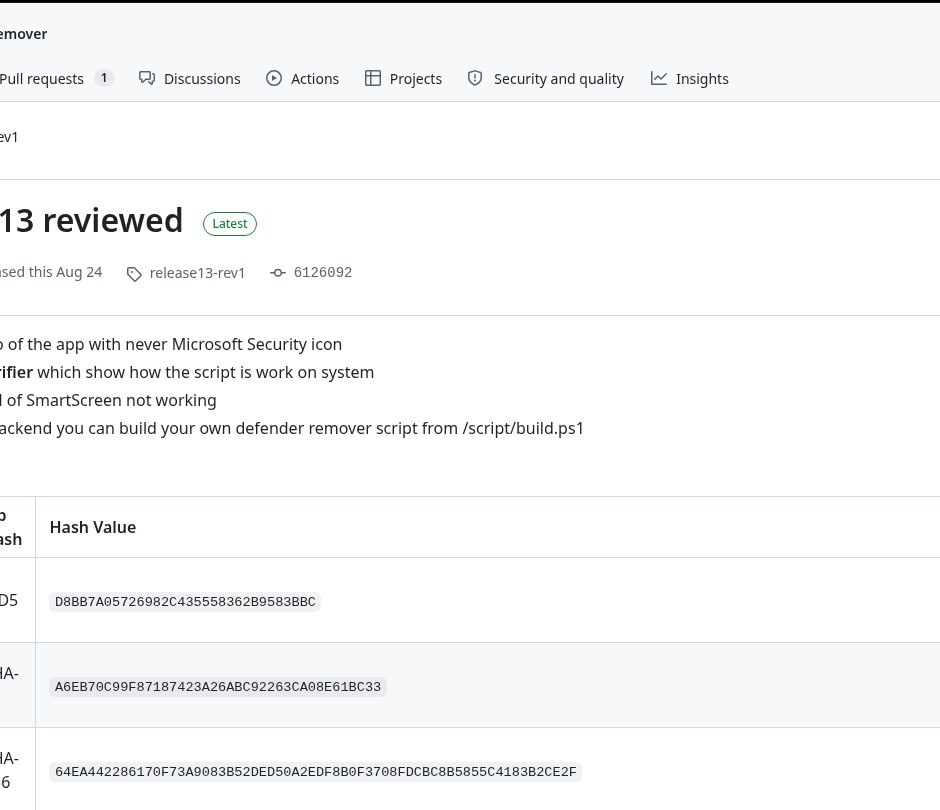The image size is (940, 810).
Task: Select the MD5 hash D8BB7A05726982C435558362B9583BBC
Action: click(185, 601)
